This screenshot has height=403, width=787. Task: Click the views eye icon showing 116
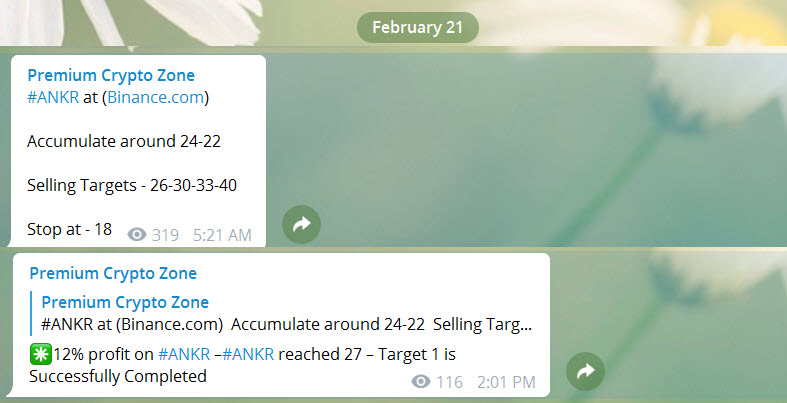pyautogui.click(x=421, y=382)
